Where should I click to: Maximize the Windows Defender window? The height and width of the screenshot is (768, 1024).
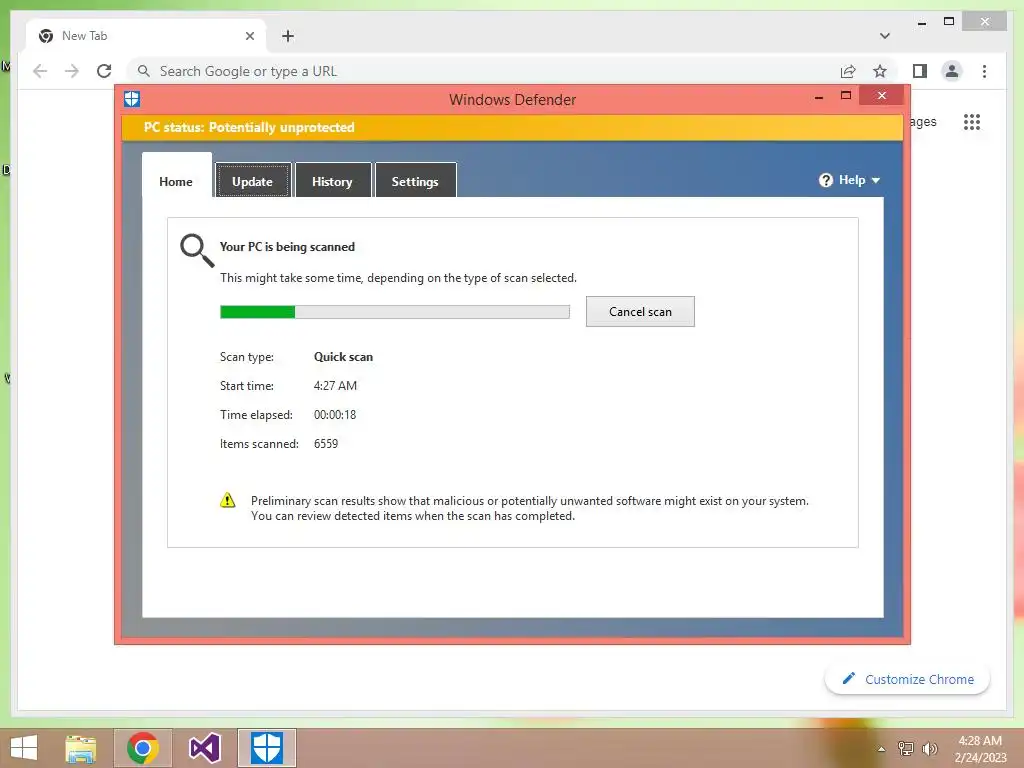coord(846,96)
